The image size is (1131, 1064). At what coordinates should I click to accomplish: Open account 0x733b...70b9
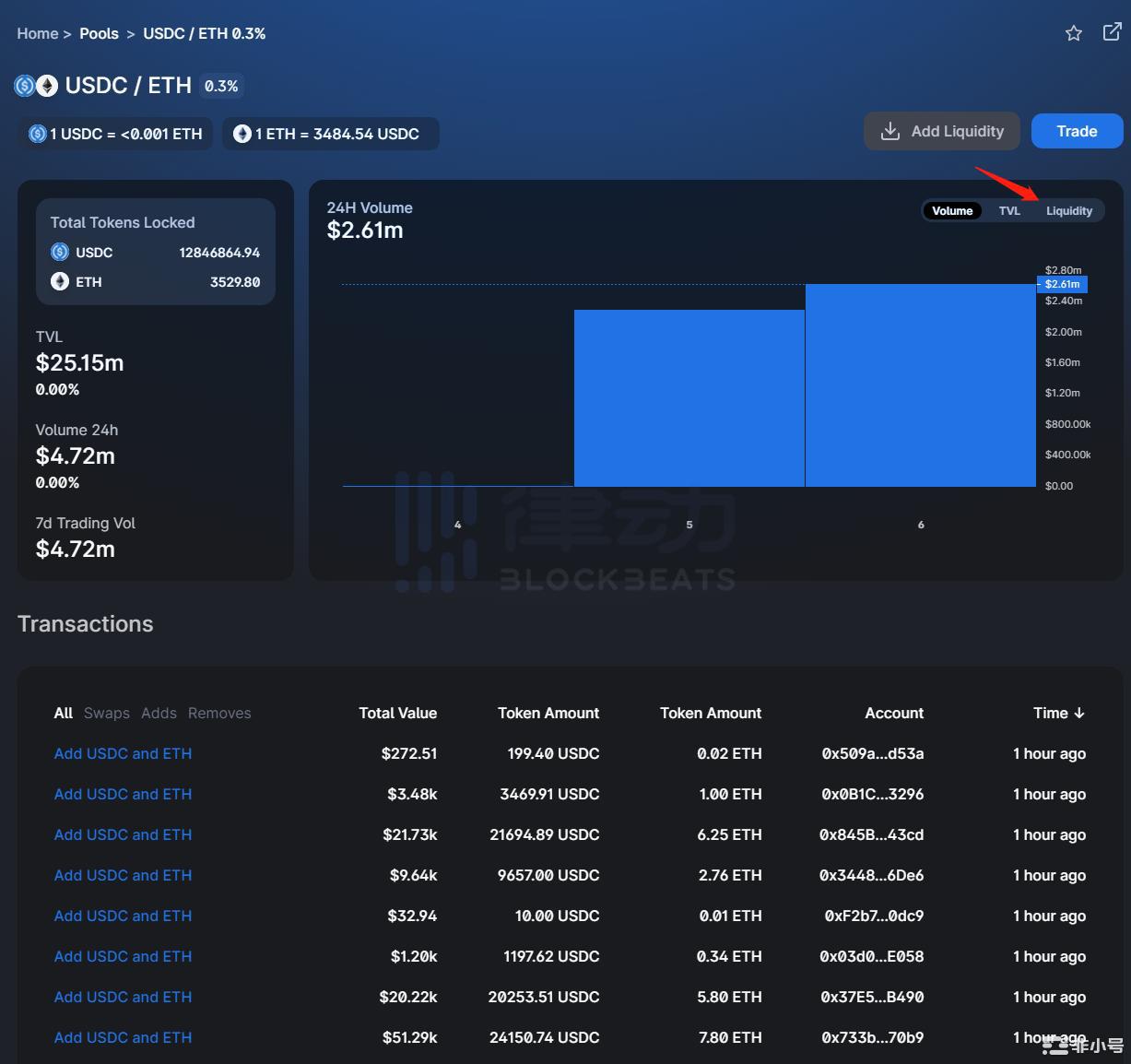[873, 1037]
